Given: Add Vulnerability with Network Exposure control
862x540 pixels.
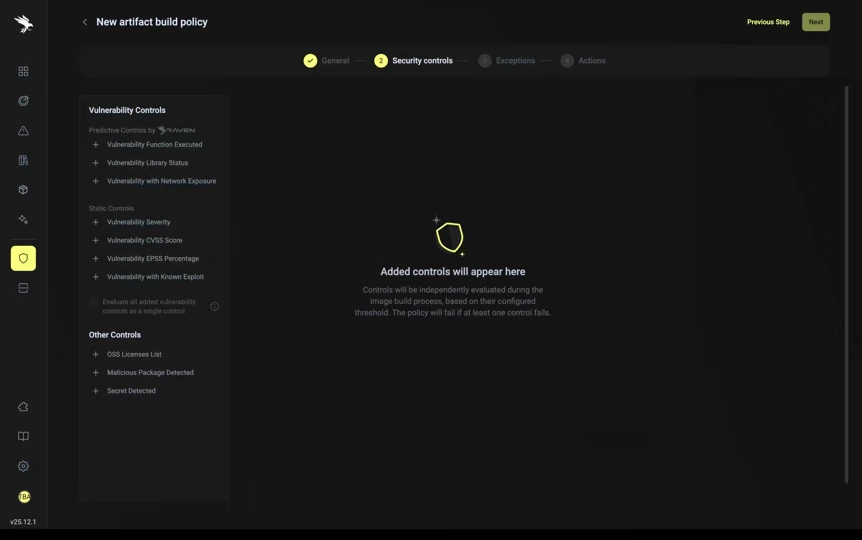Looking at the screenshot, I should pos(96,181).
